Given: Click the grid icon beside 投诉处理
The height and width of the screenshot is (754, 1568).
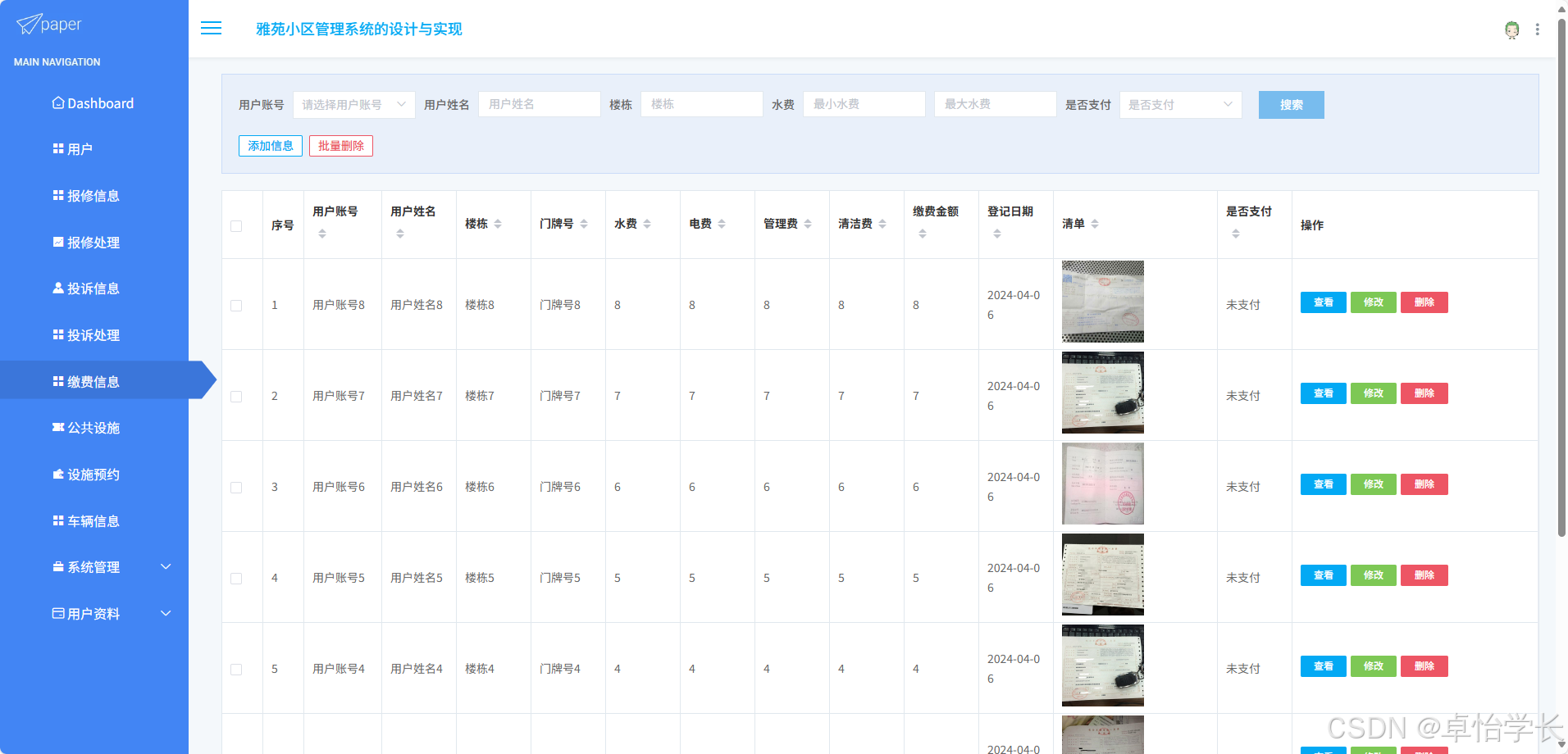Looking at the screenshot, I should click(58, 335).
